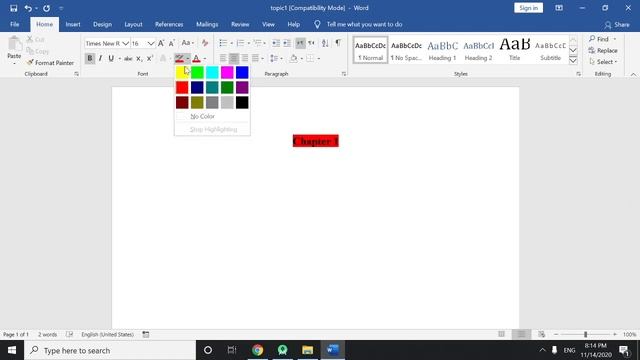The height and width of the screenshot is (360, 640).
Task: Switch to Review tab
Action: point(240,24)
